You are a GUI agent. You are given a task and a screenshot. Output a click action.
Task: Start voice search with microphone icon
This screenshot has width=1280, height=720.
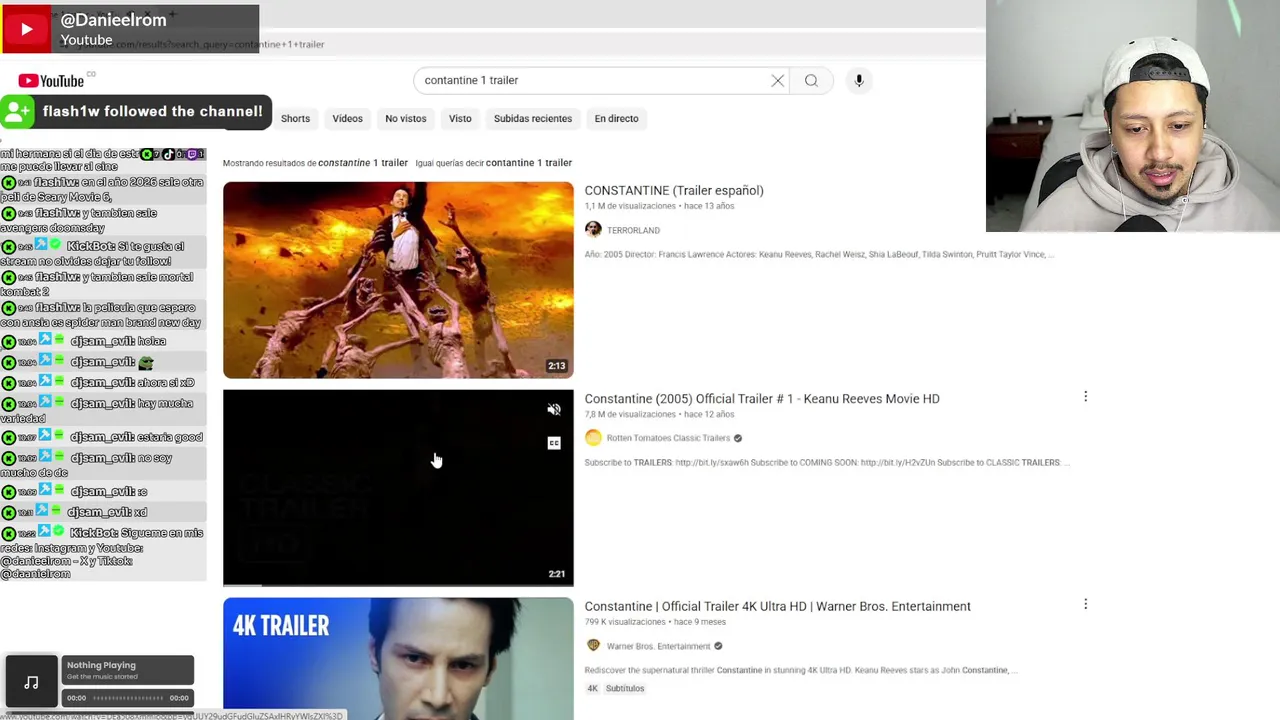pyautogui.click(x=859, y=80)
